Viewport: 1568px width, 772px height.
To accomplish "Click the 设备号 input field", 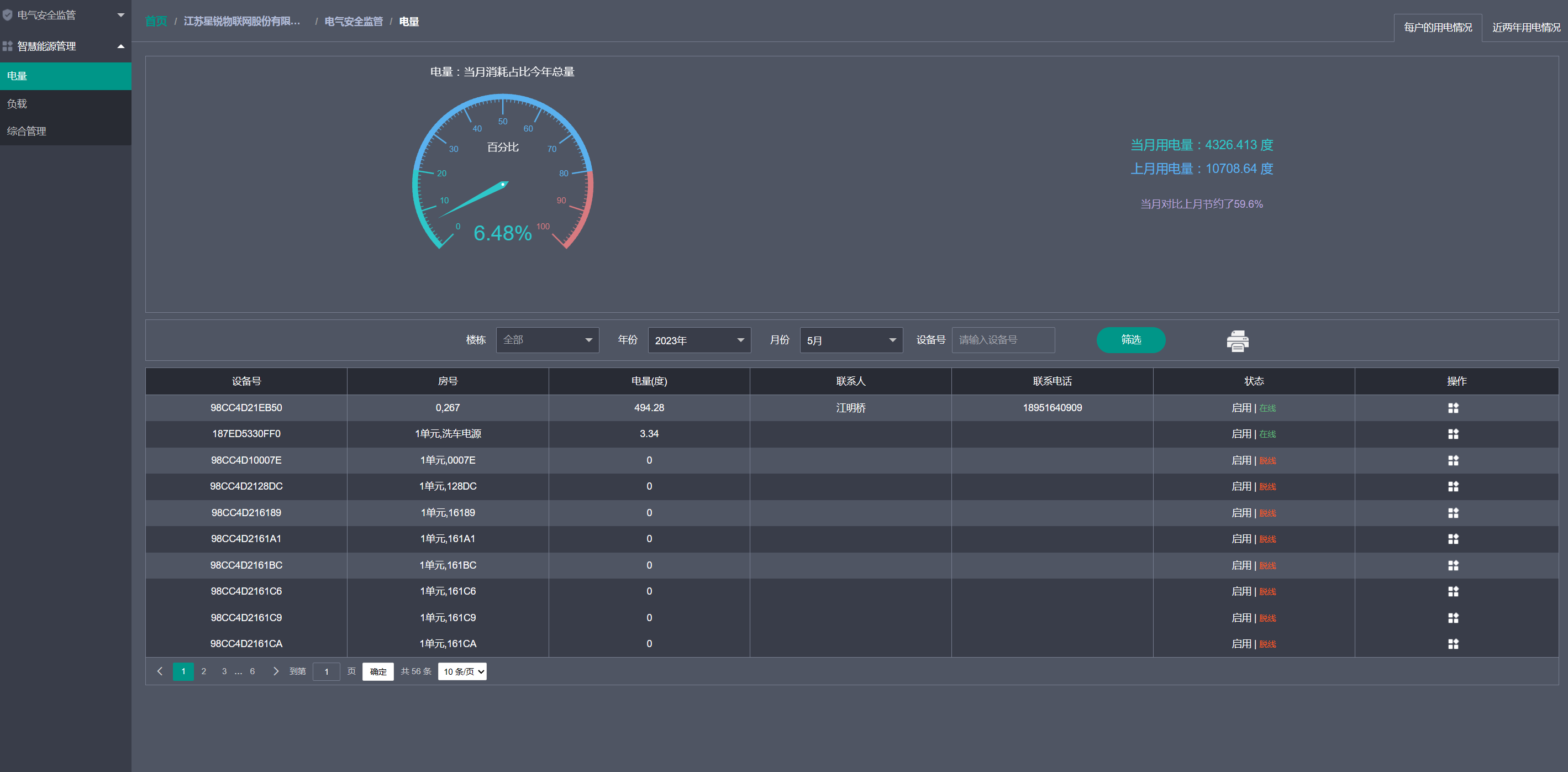I will pyautogui.click(x=1003, y=340).
